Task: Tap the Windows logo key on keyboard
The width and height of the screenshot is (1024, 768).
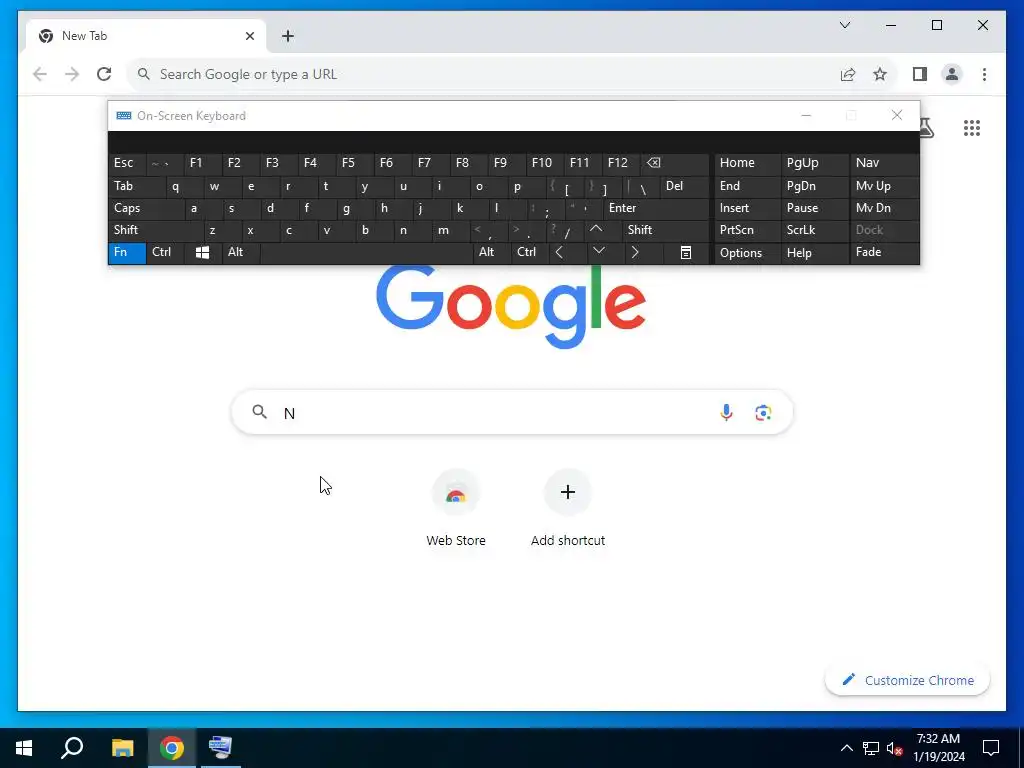Action: coord(202,253)
